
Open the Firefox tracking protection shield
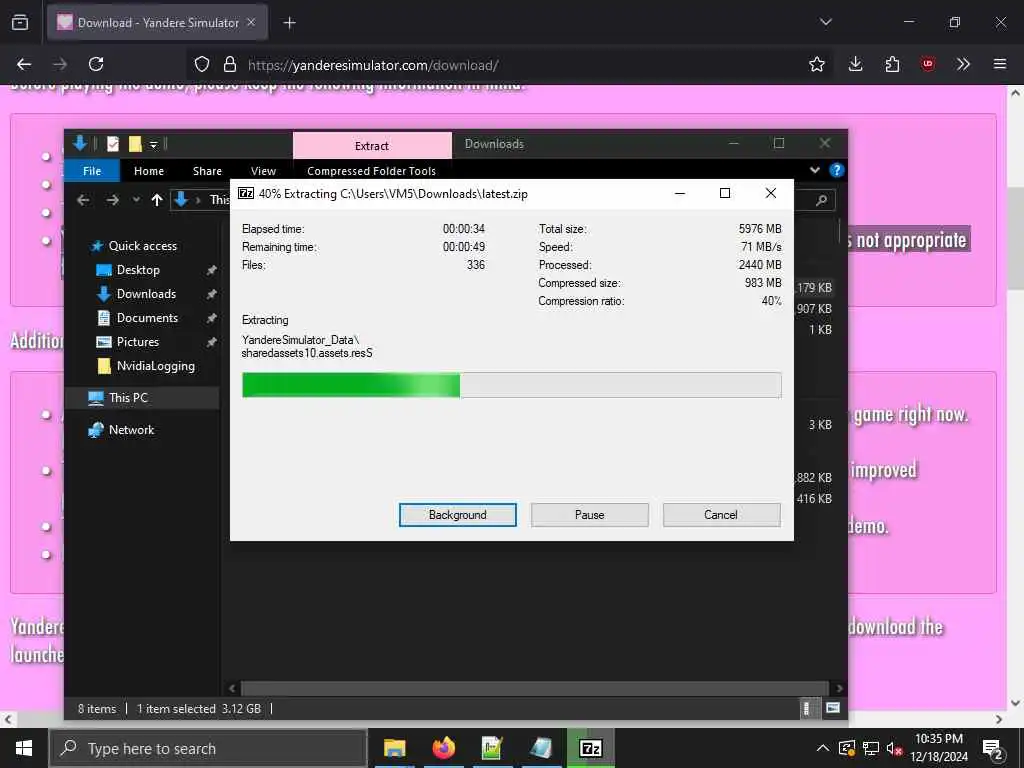tap(202, 64)
